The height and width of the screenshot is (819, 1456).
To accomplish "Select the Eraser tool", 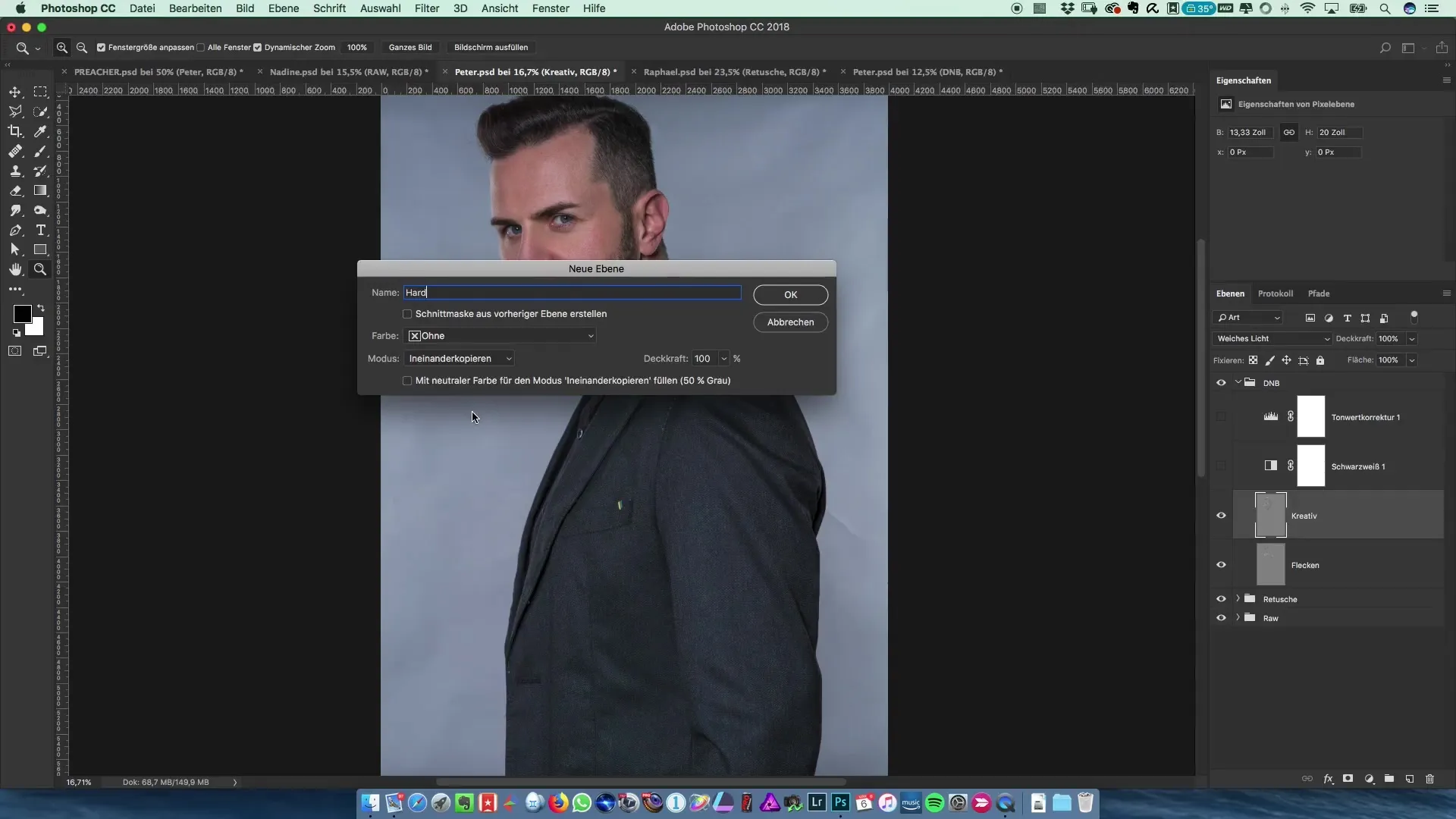I will click(x=15, y=190).
